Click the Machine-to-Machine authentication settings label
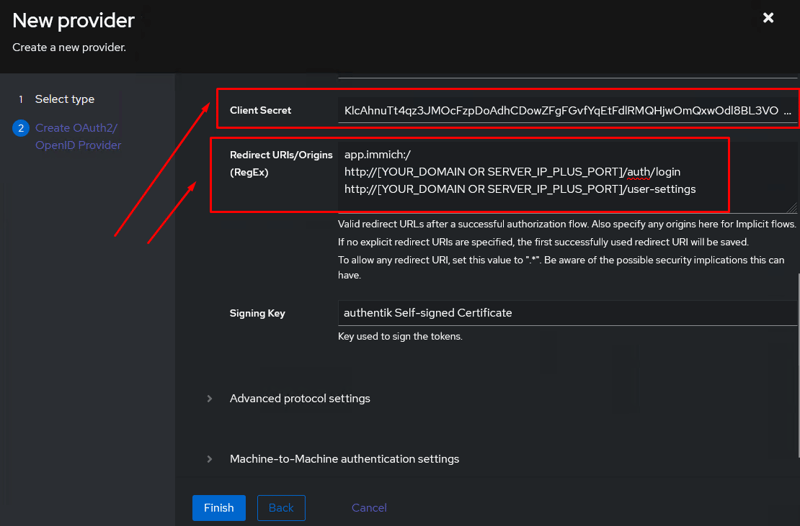This screenshot has width=800, height=526. (344, 459)
